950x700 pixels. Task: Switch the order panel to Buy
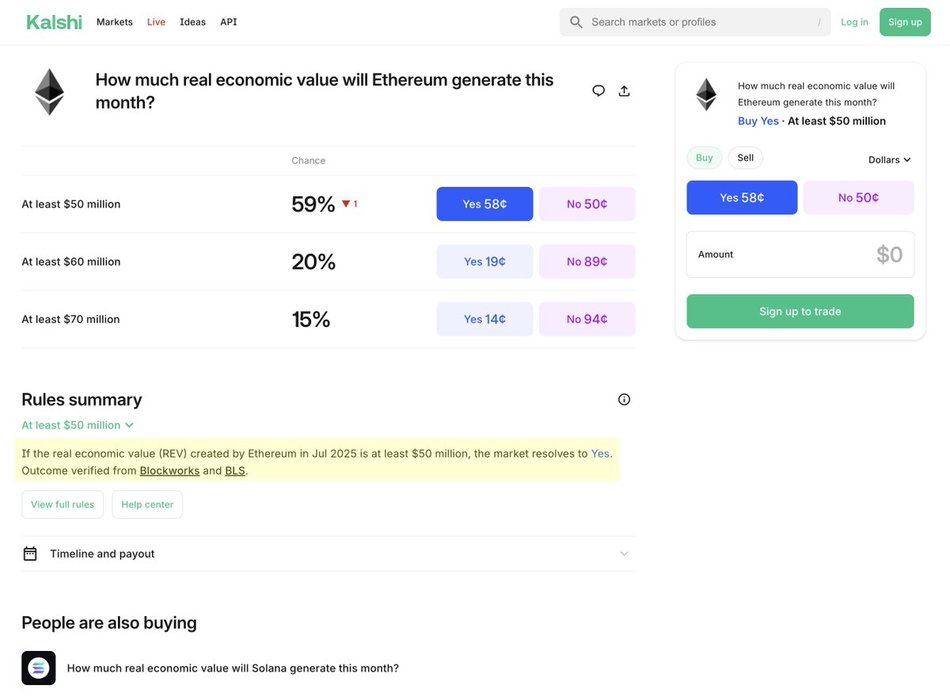704,158
